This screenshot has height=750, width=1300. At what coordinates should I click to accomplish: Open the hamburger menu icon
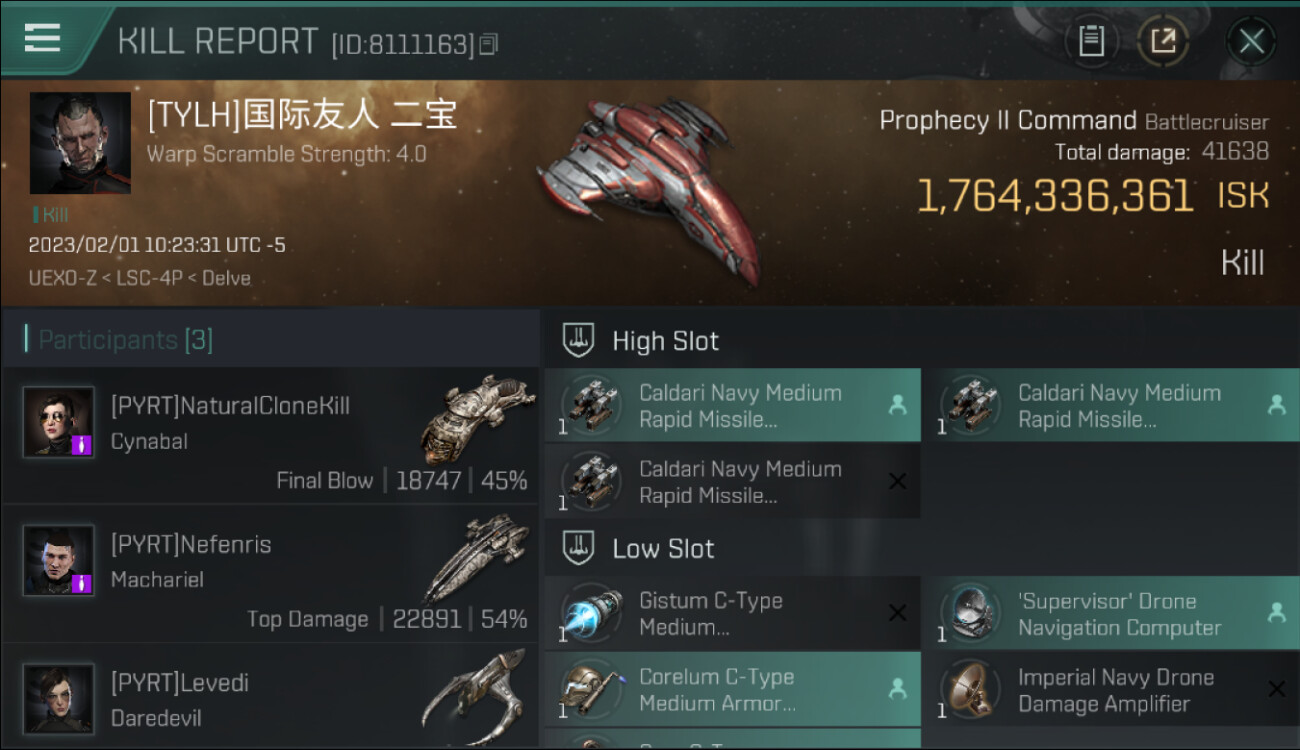[42, 38]
